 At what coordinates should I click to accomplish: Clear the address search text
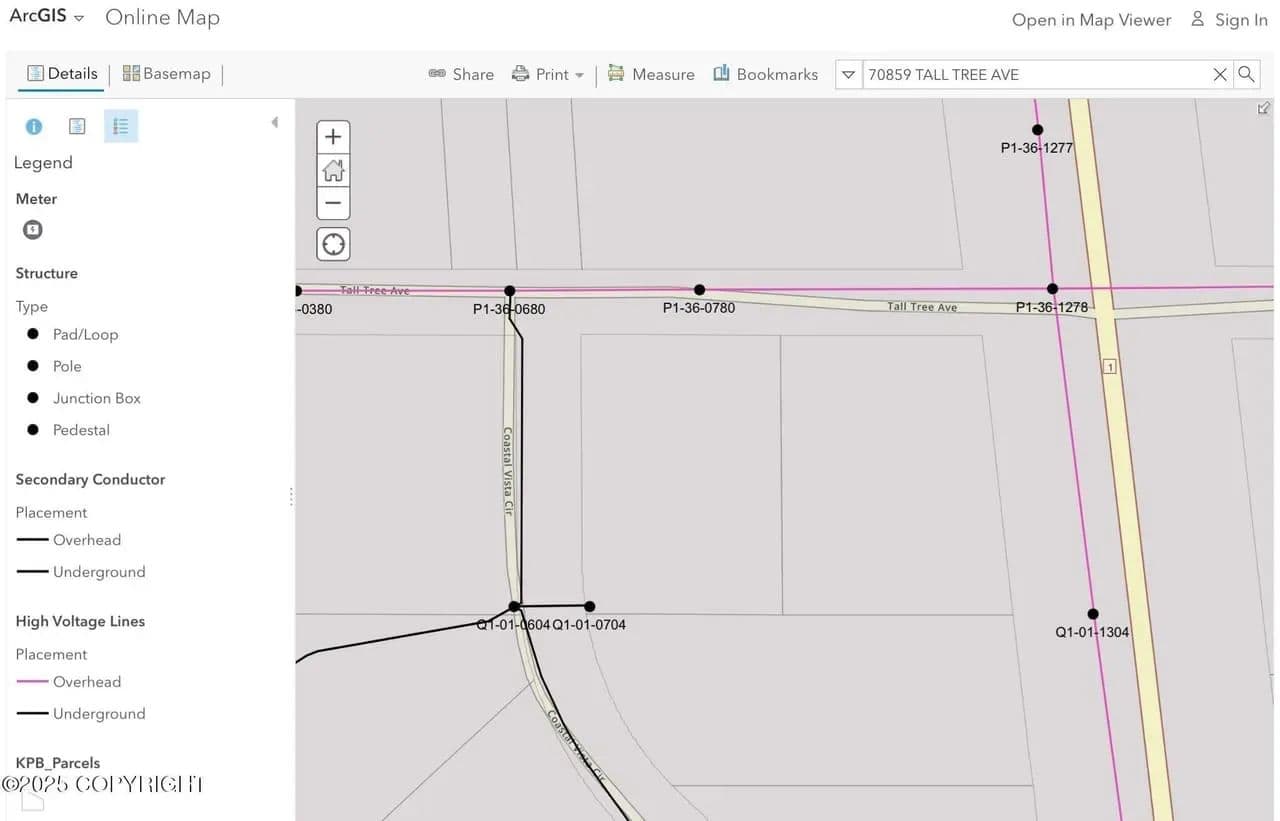point(1219,74)
